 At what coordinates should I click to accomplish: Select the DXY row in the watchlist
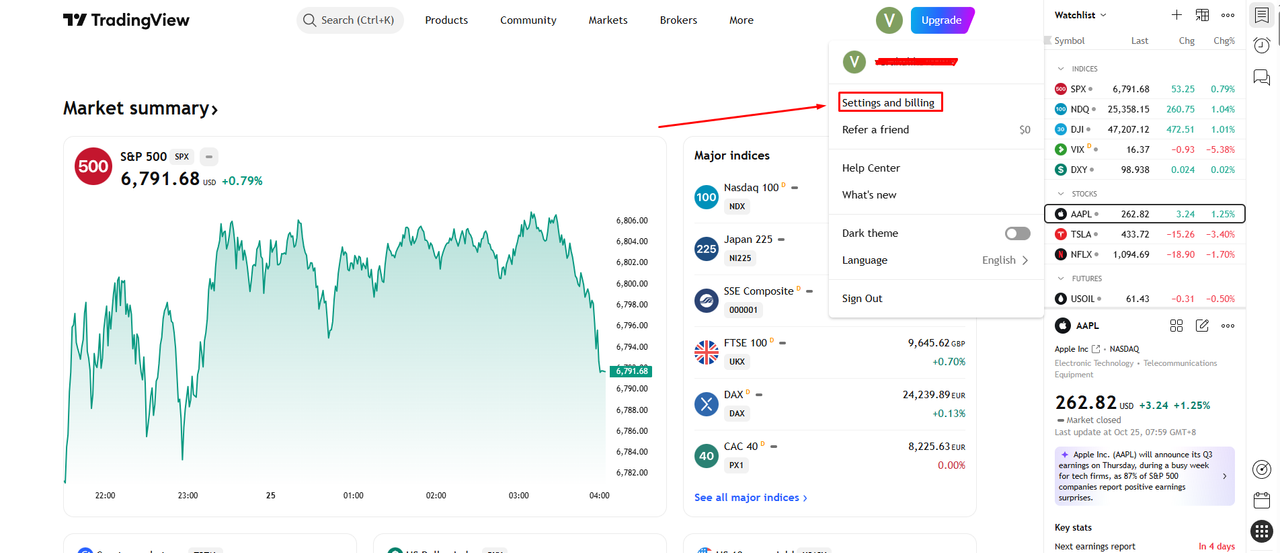point(1145,170)
